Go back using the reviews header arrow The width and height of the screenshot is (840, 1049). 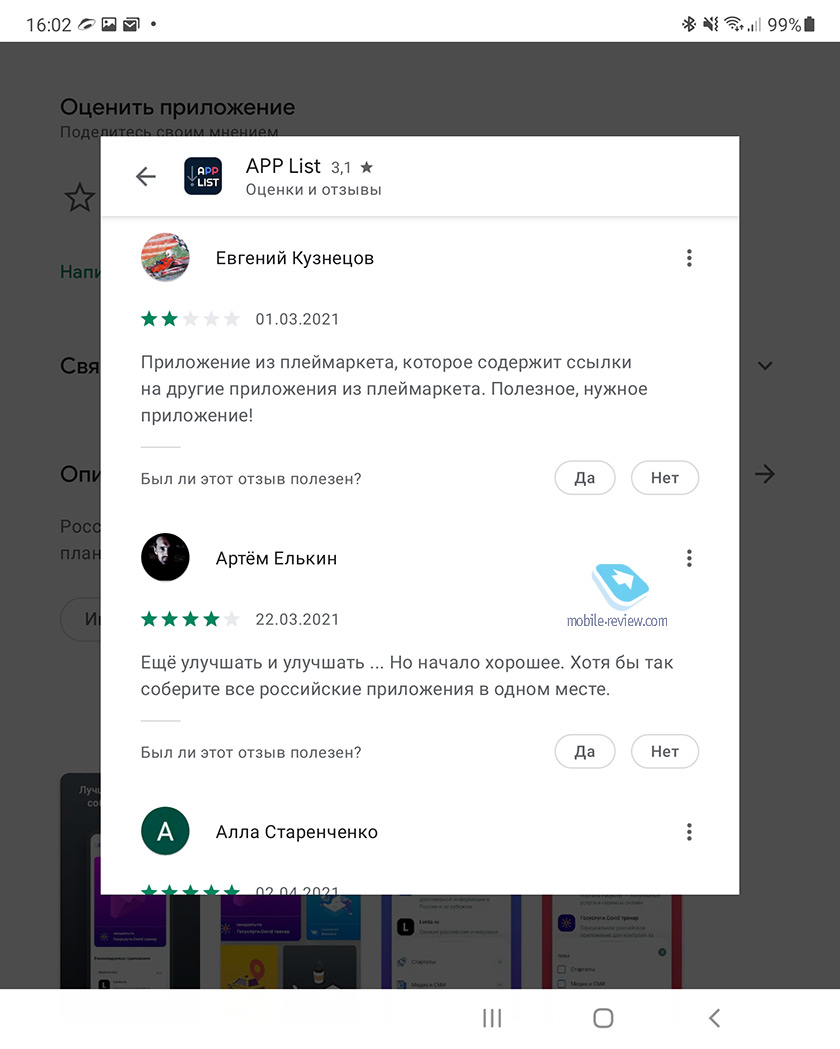click(146, 177)
